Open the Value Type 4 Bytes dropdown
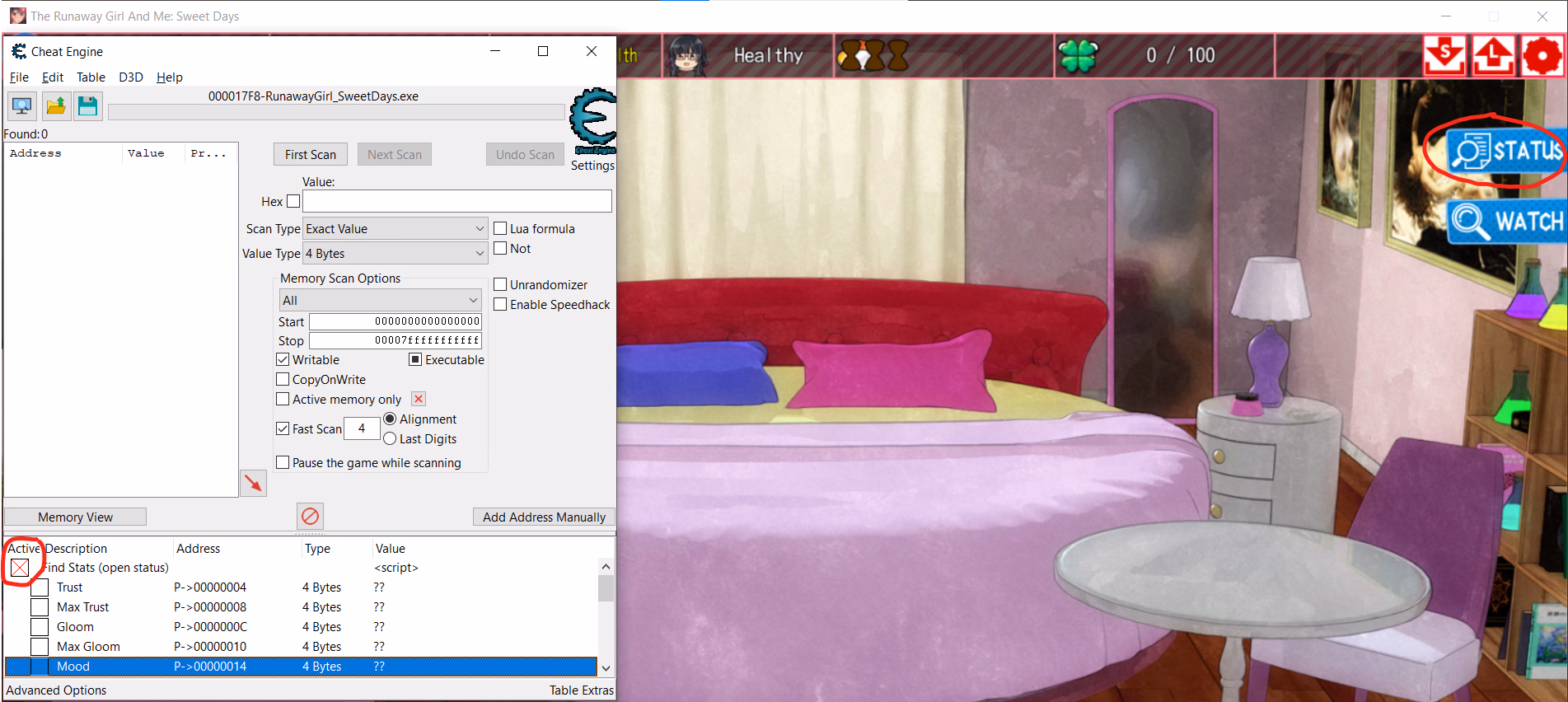 396,254
